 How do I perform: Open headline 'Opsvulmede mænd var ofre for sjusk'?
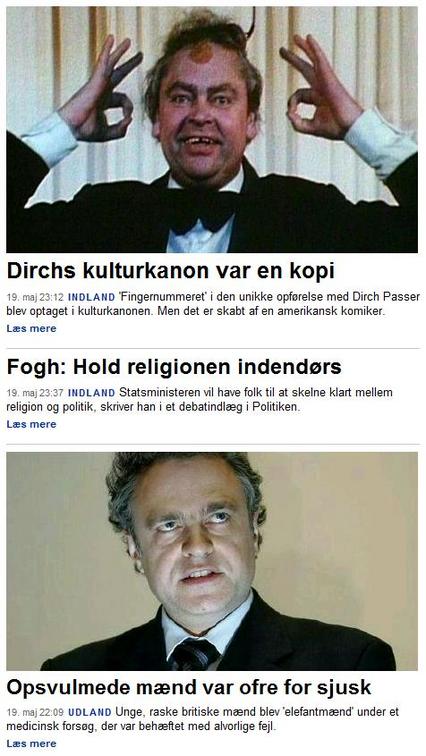[189, 688]
